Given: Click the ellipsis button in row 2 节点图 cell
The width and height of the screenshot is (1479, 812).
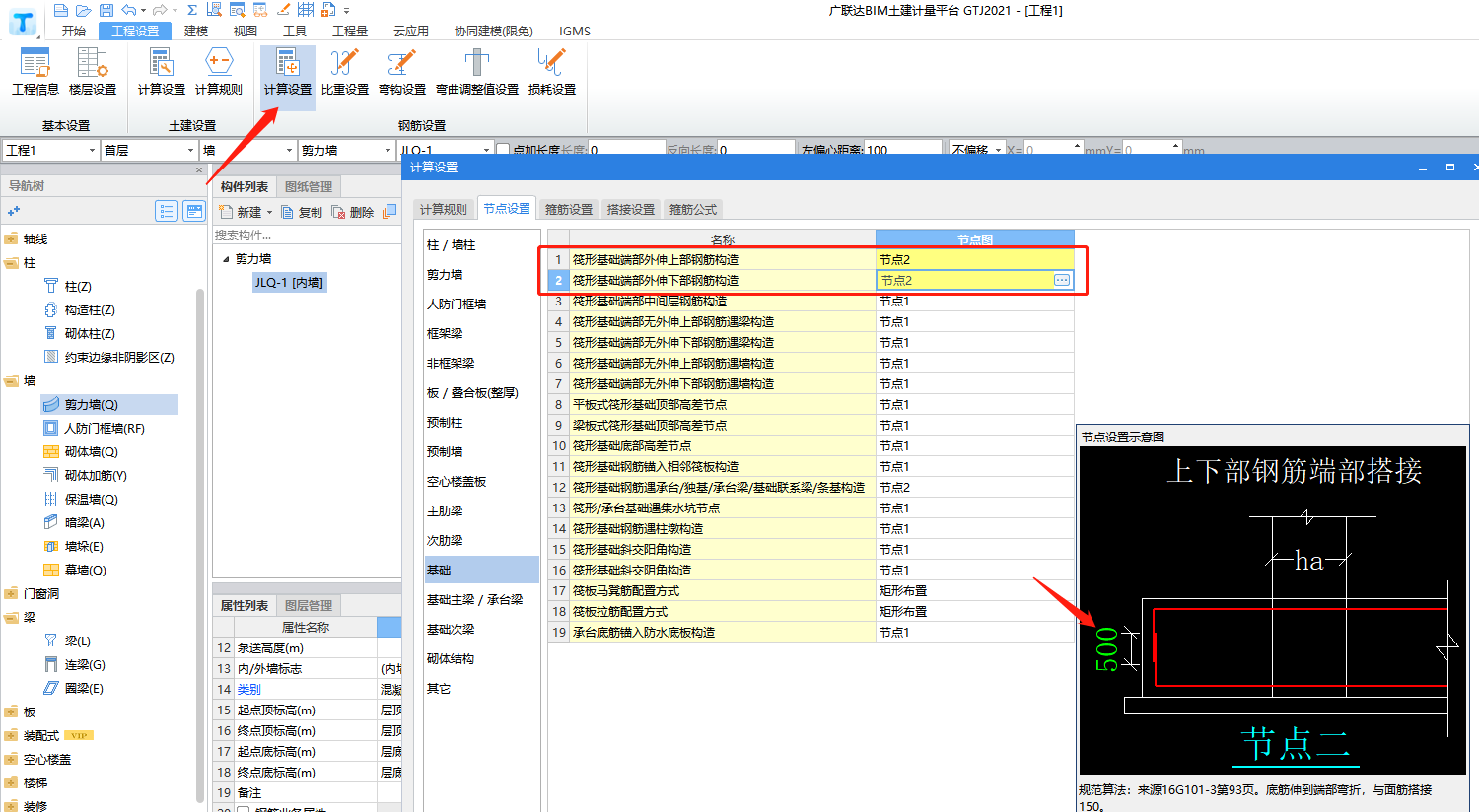Looking at the screenshot, I should (1062, 281).
